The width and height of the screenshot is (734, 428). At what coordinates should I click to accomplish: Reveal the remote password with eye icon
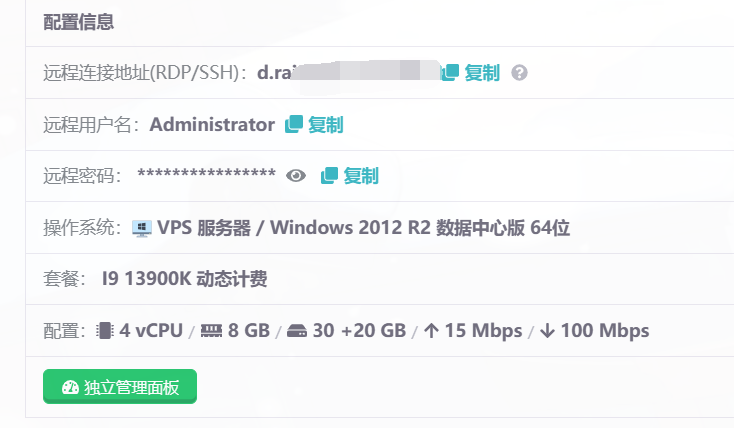296,176
